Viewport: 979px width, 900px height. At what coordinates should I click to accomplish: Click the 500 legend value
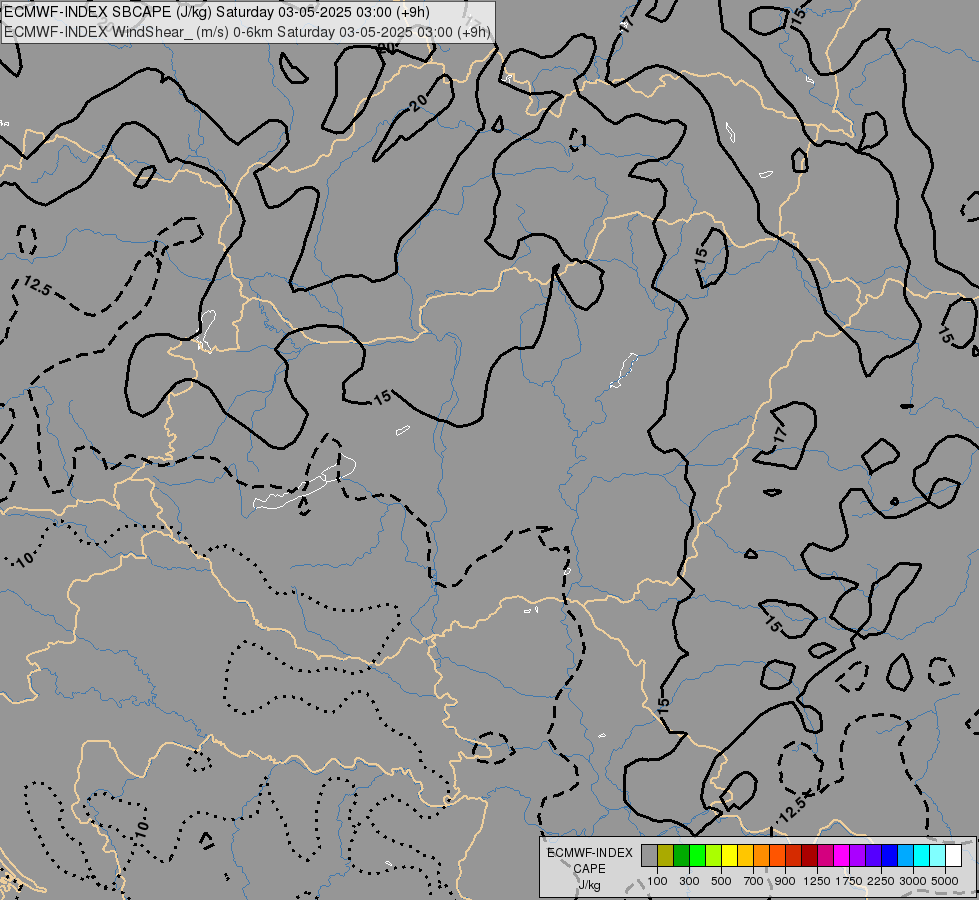tap(721, 881)
